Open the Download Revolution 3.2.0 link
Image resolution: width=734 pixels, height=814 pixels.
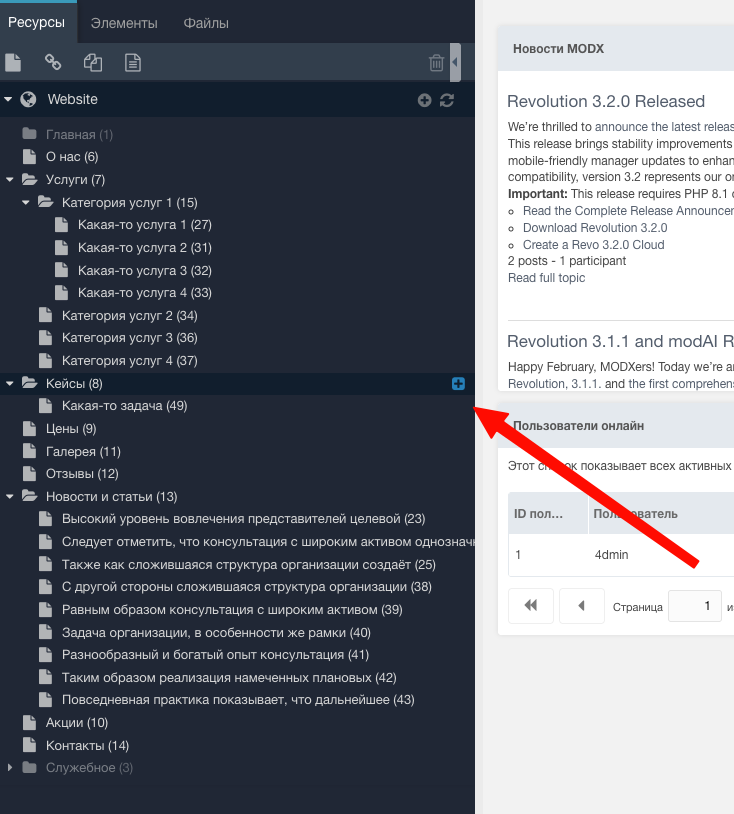[594, 228]
